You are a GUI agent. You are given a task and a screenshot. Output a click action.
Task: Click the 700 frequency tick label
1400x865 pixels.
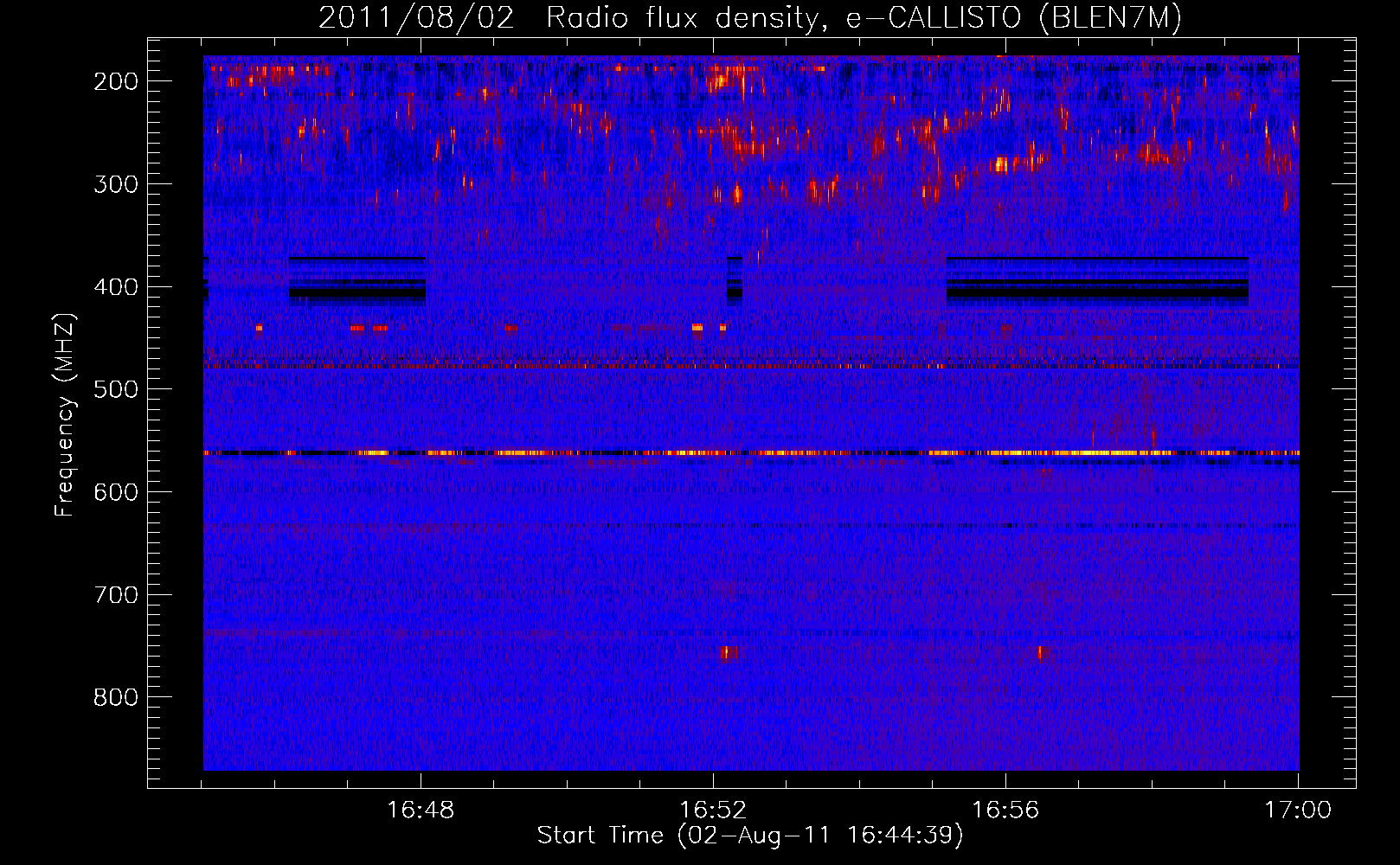(x=116, y=595)
